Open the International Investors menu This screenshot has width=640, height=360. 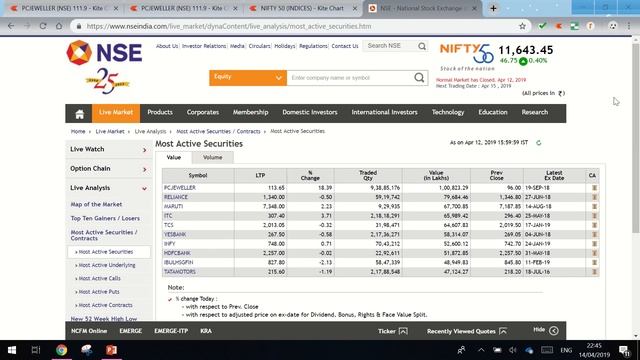[x=384, y=113]
